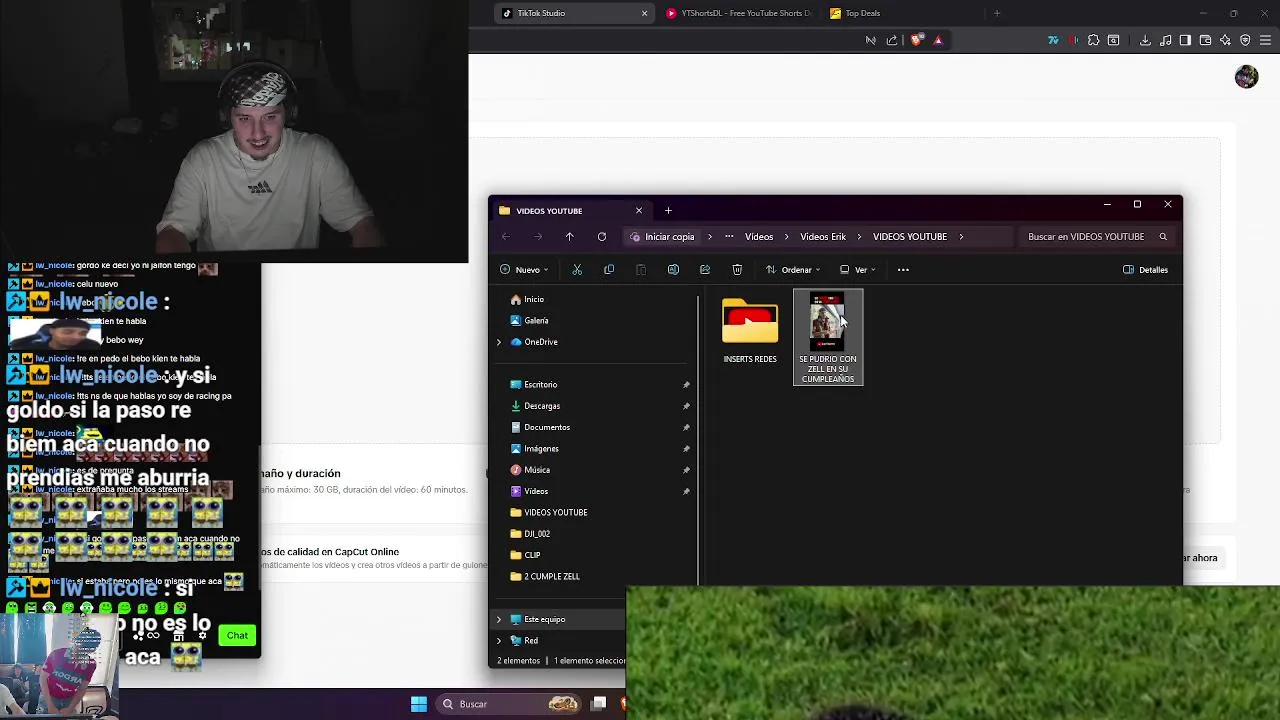Add a new Explorer tab

(668, 210)
